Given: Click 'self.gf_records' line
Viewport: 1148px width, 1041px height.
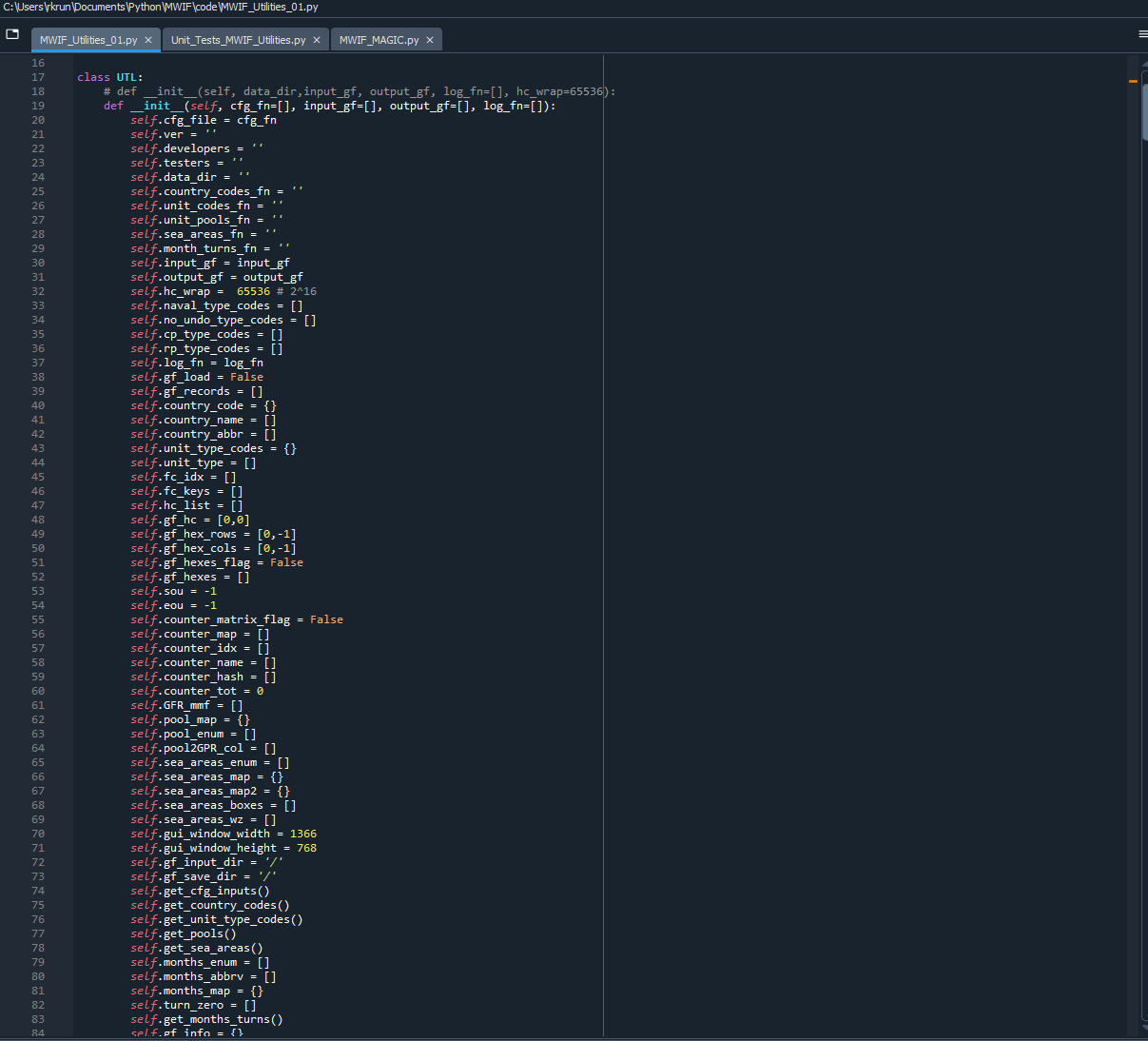Looking at the screenshot, I should [x=197, y=391].
